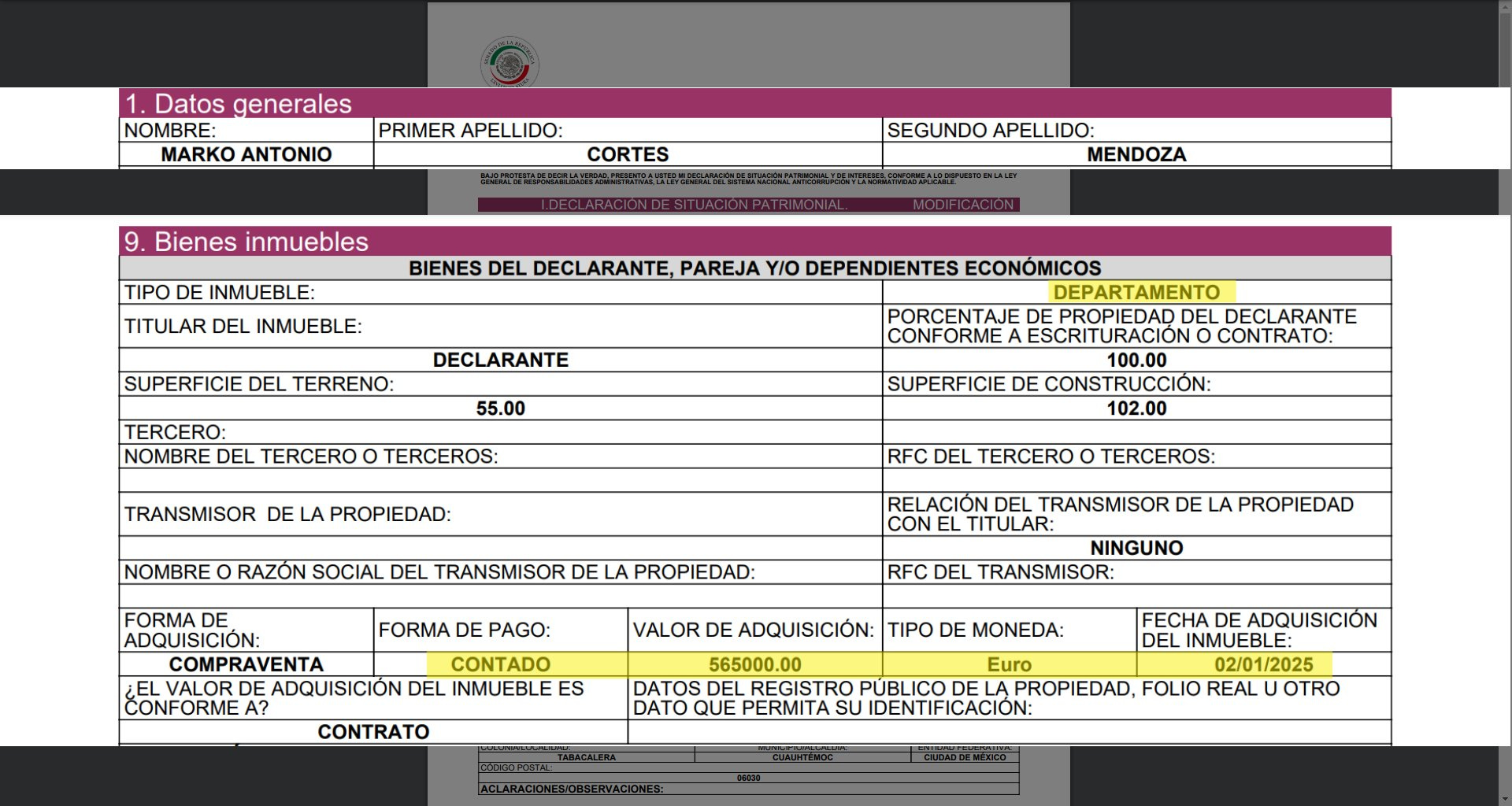Click the highlighted currency 'Euro'

(x=1010, y=664)
